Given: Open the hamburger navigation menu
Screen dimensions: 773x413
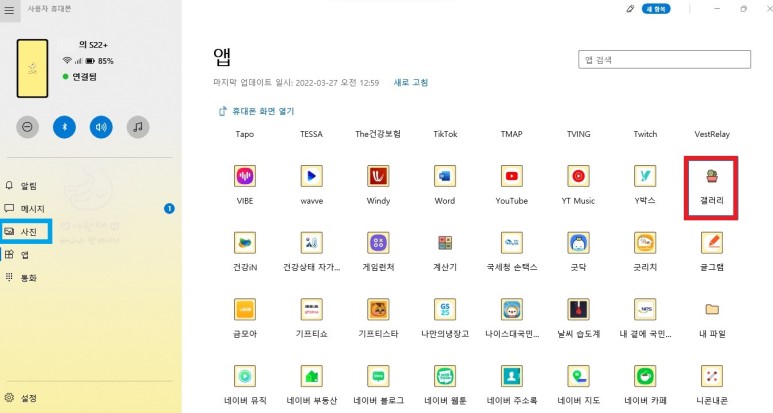Looking at the screenshot, I should coord(9,10).
